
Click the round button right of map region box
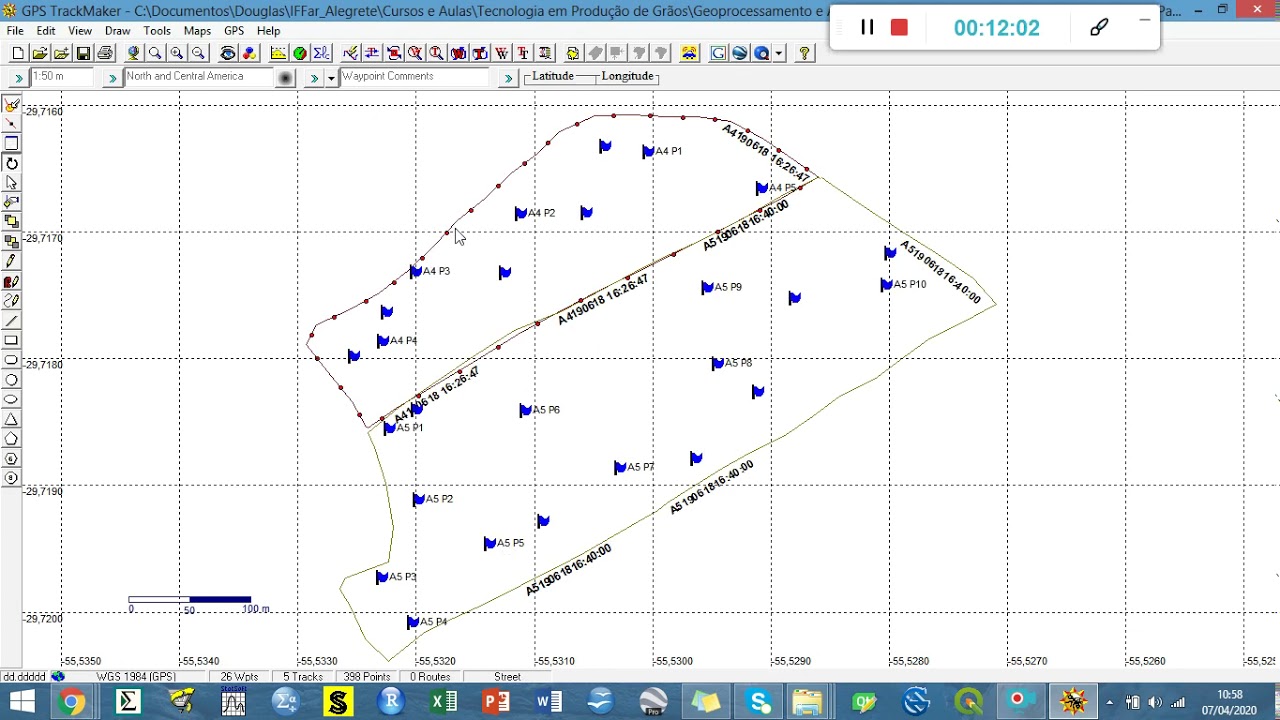285,77
